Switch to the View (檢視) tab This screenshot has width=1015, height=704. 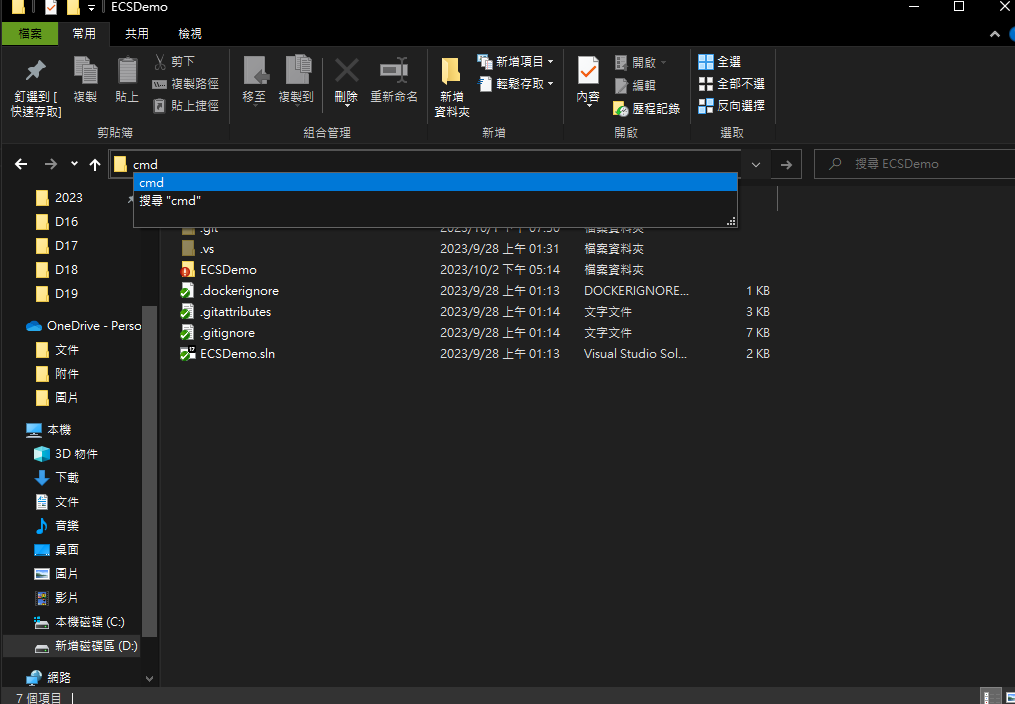click(190, 34)
